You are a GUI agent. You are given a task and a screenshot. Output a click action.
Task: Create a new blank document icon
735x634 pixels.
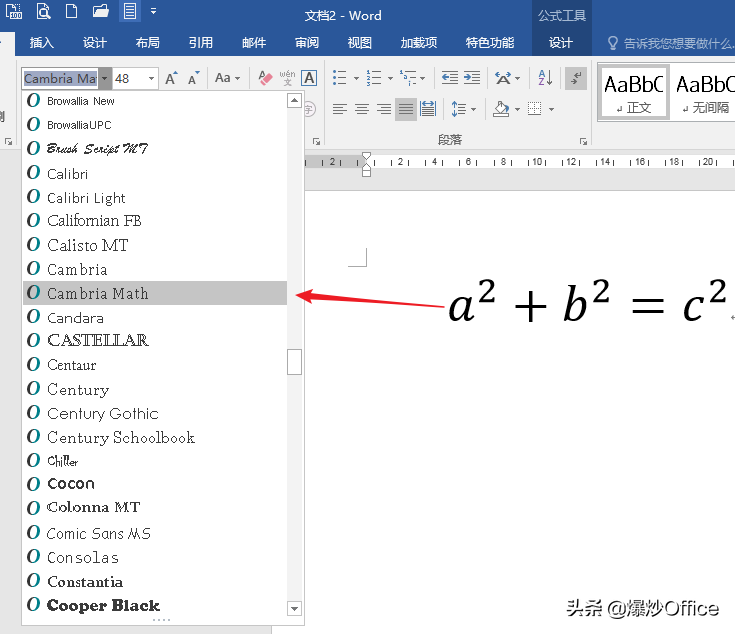(x=71, y=10)
